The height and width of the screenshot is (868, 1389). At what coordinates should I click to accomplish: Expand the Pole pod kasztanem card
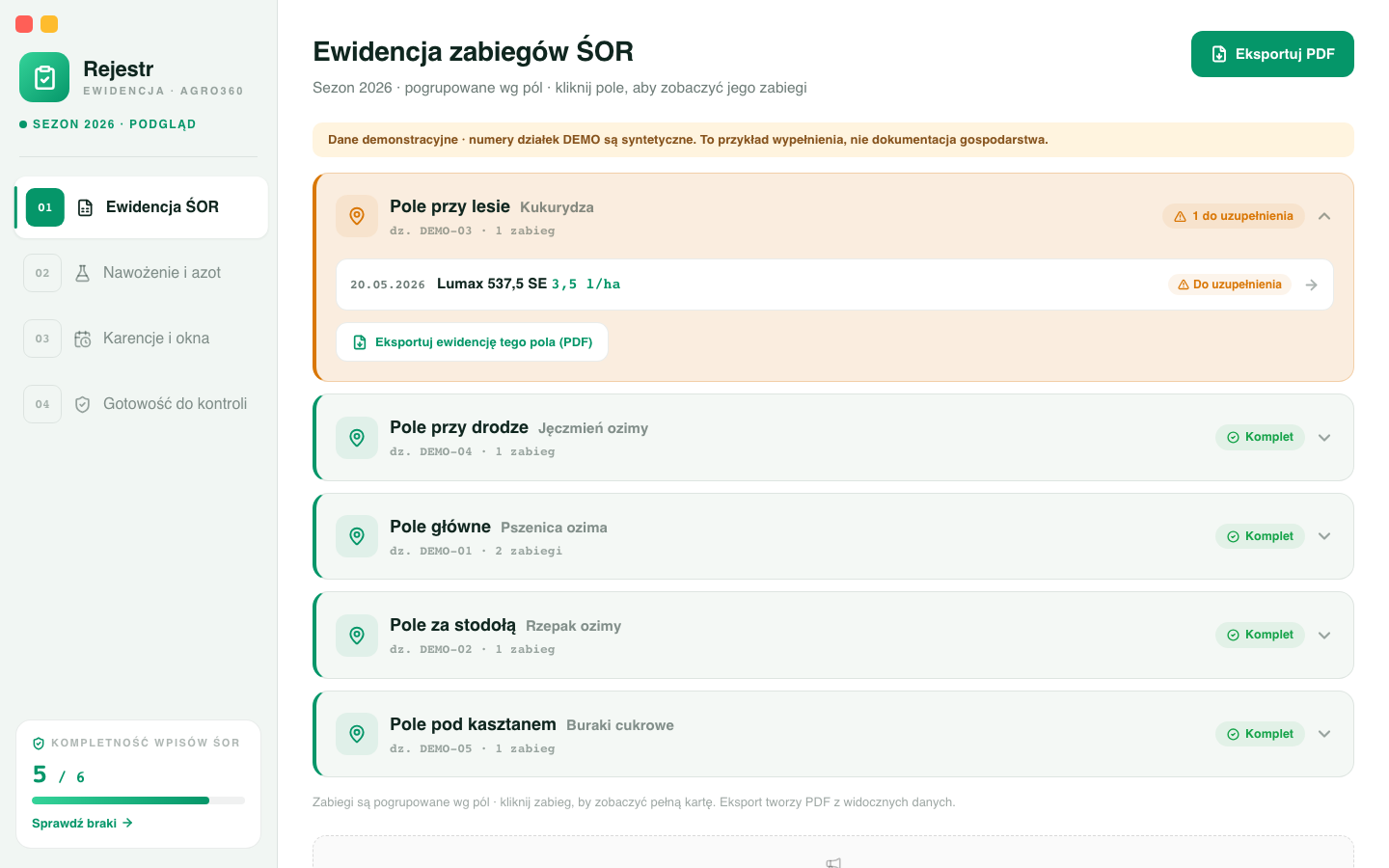point(1324,734)
